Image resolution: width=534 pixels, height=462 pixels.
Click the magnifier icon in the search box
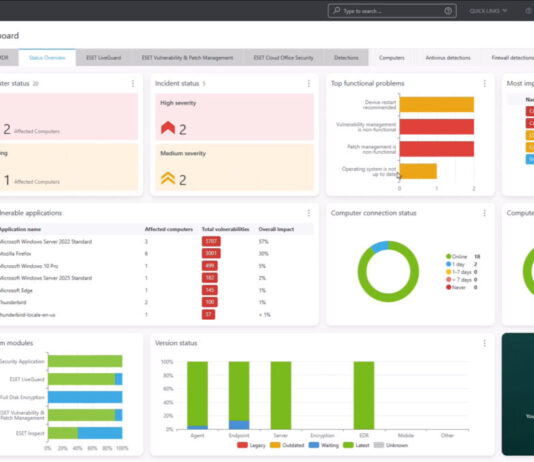[336, 11]
